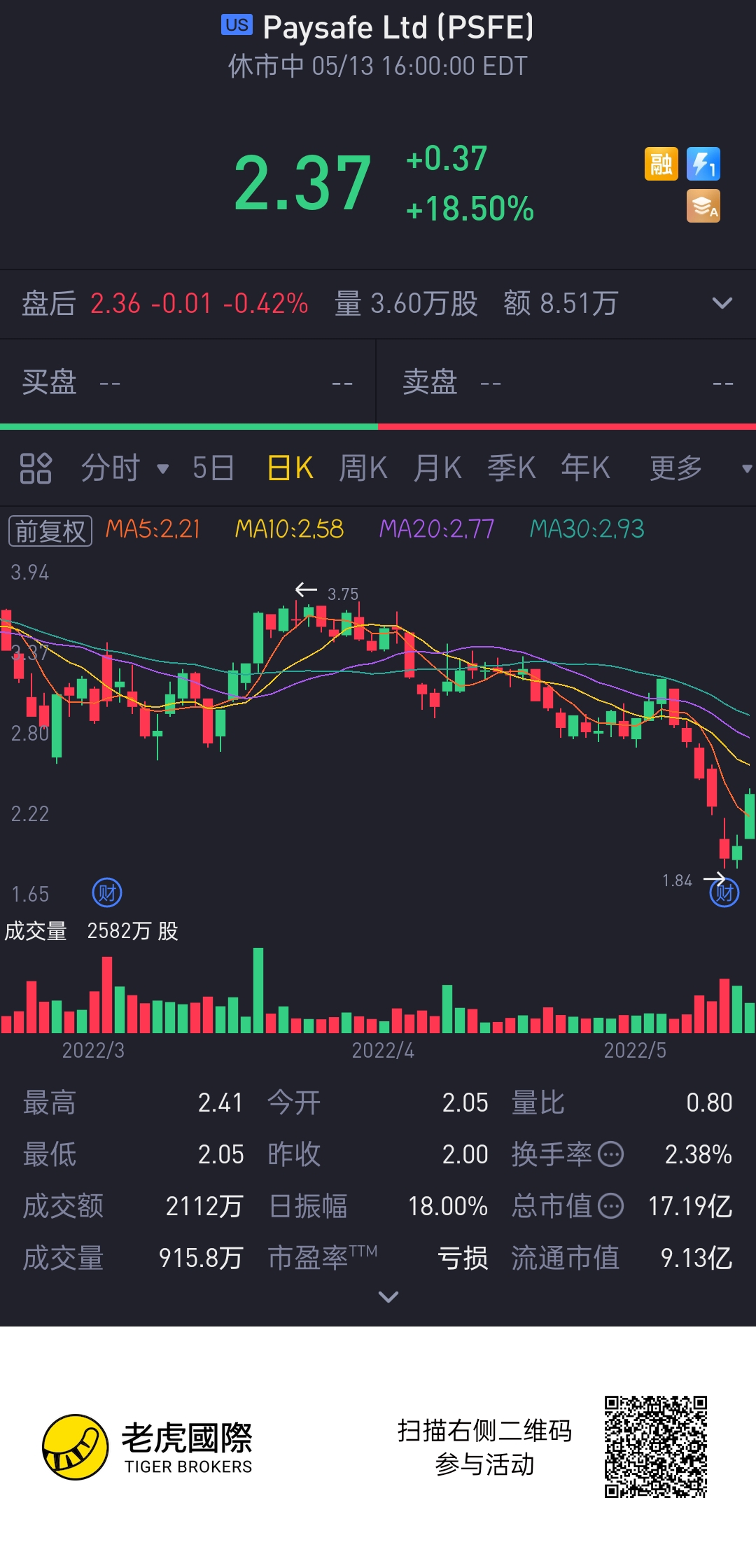Image resolution: width=756 pixels, height=1568 pixels.
Task: Expand the after-hours 盘后 quote row
Action: [722, 304]
